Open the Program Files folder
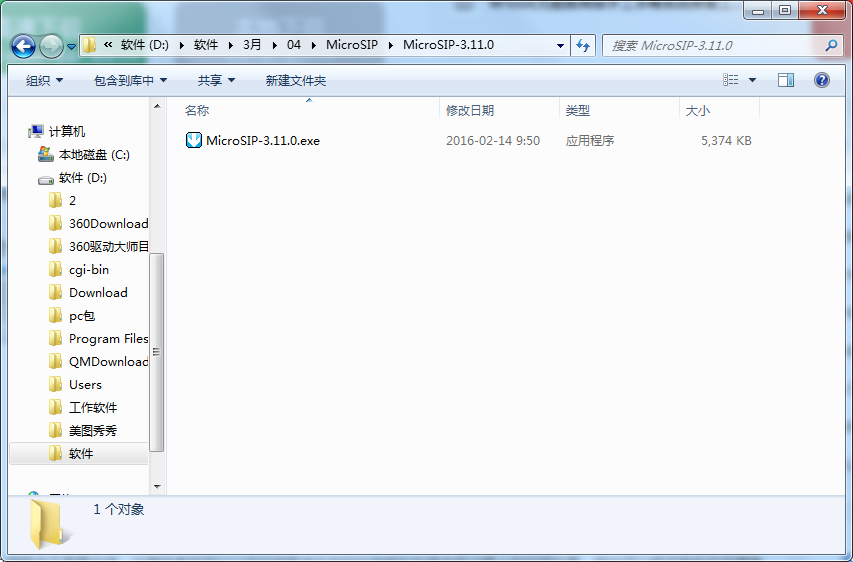Viewport: 853px width, 562px height. click(x=108, y=338)
